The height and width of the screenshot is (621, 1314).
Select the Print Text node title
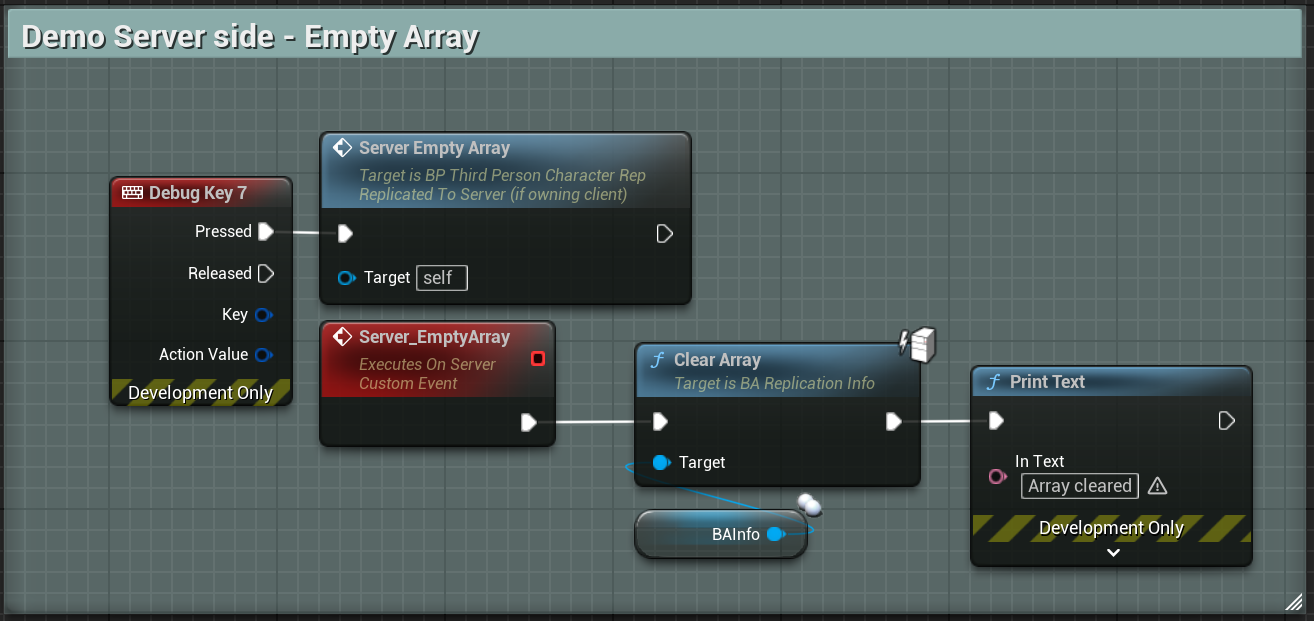click(x=1047, y=382)
